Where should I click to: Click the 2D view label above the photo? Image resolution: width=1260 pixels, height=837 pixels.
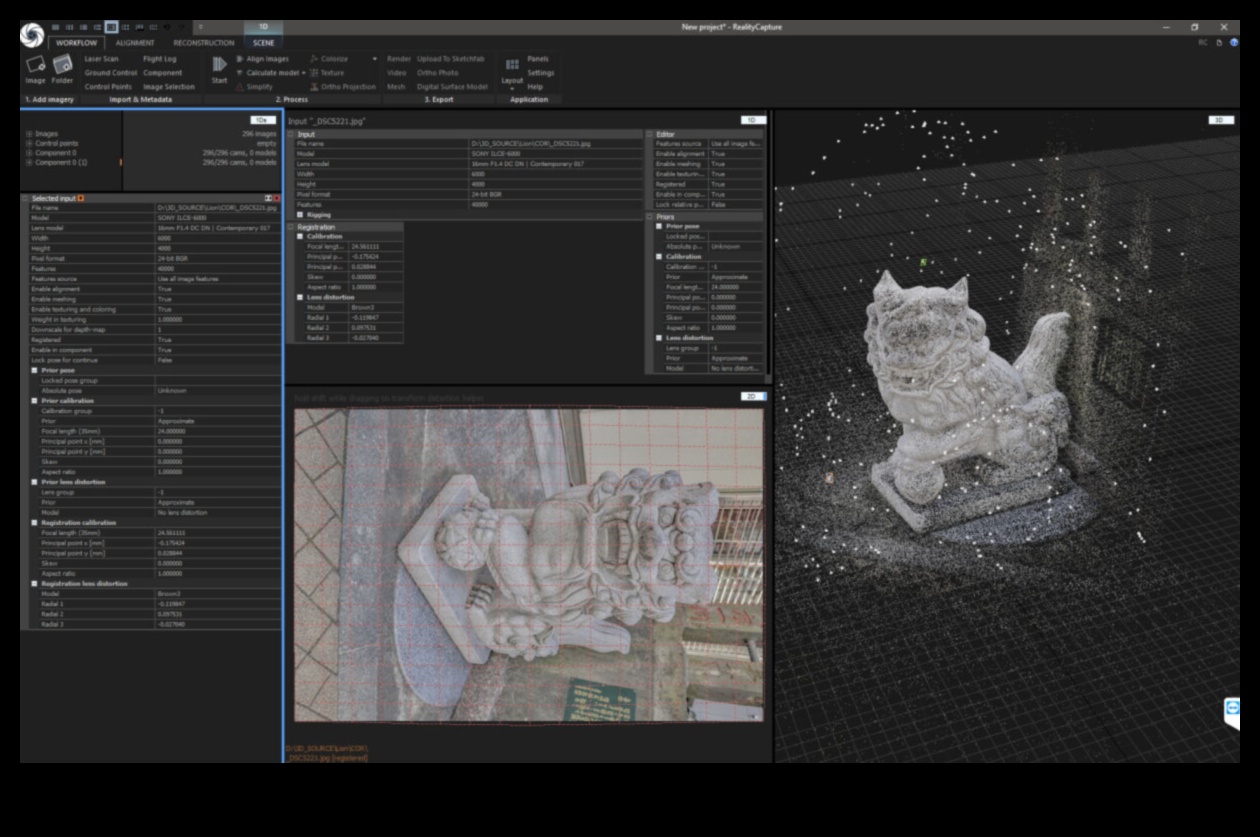click(x=754, y=397)
